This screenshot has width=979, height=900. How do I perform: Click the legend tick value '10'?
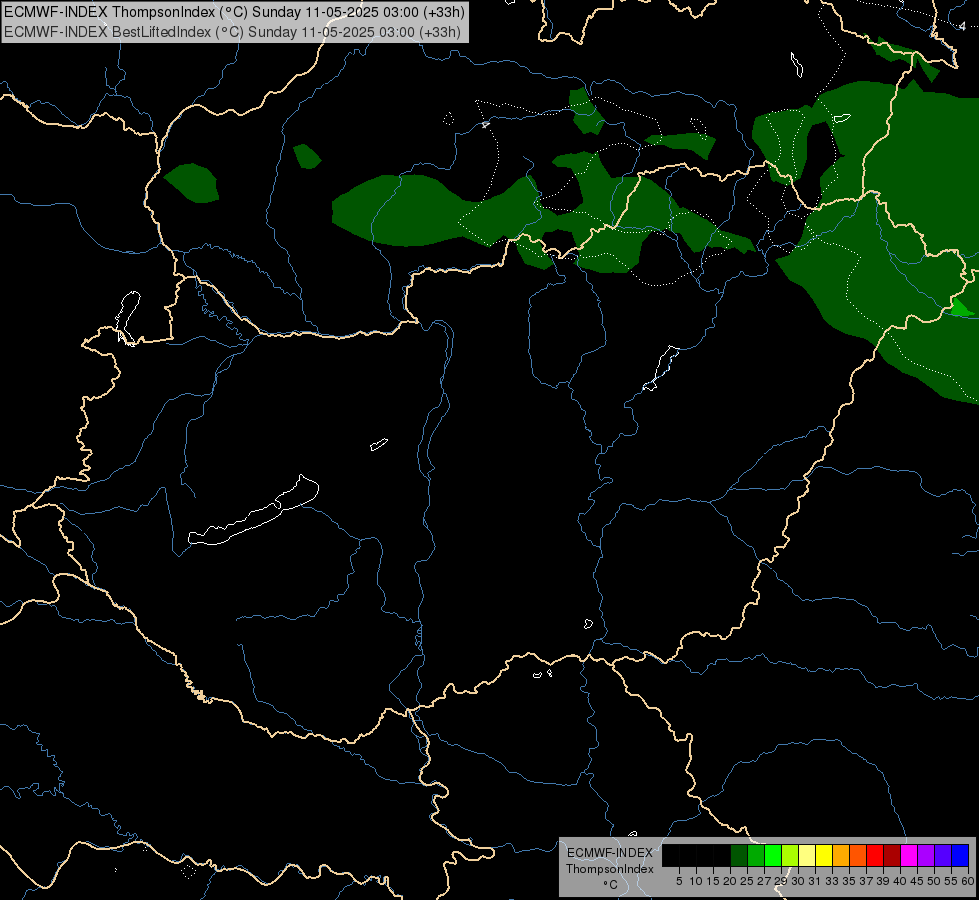[696, 881]
